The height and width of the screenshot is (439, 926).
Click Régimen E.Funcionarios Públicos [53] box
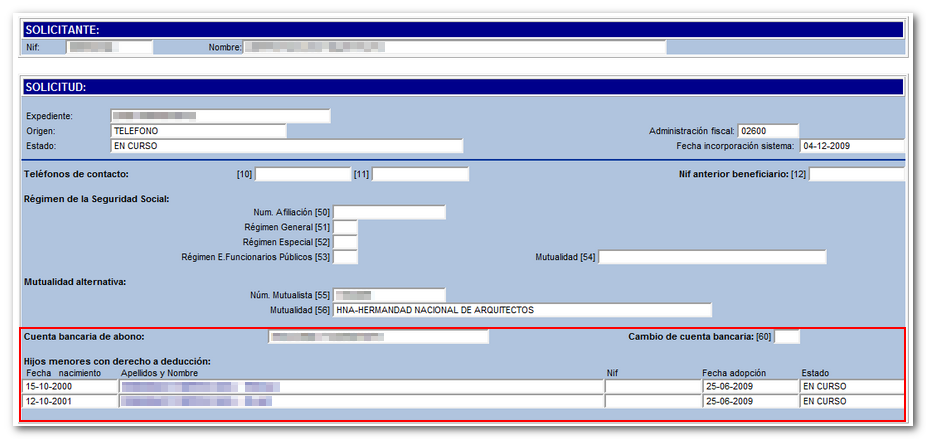pos(345,257)
